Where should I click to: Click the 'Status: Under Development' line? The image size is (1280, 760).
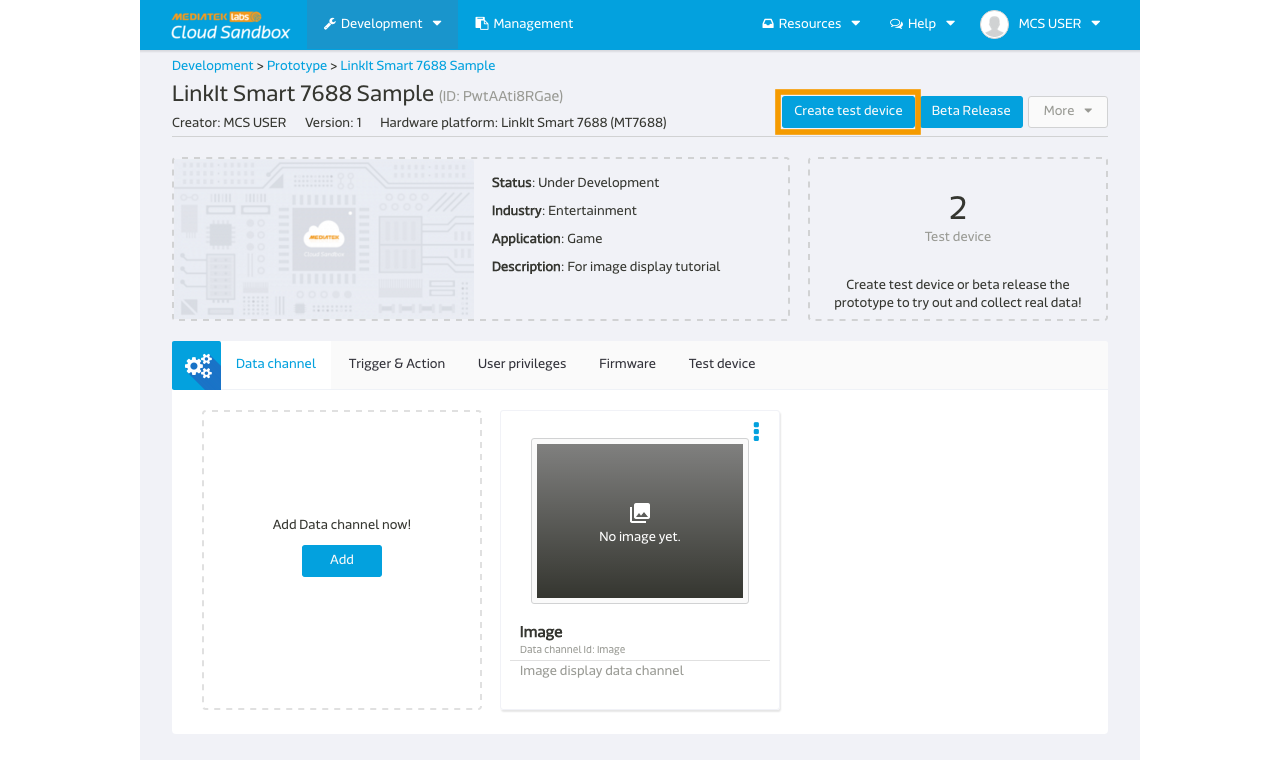(576, 183)
